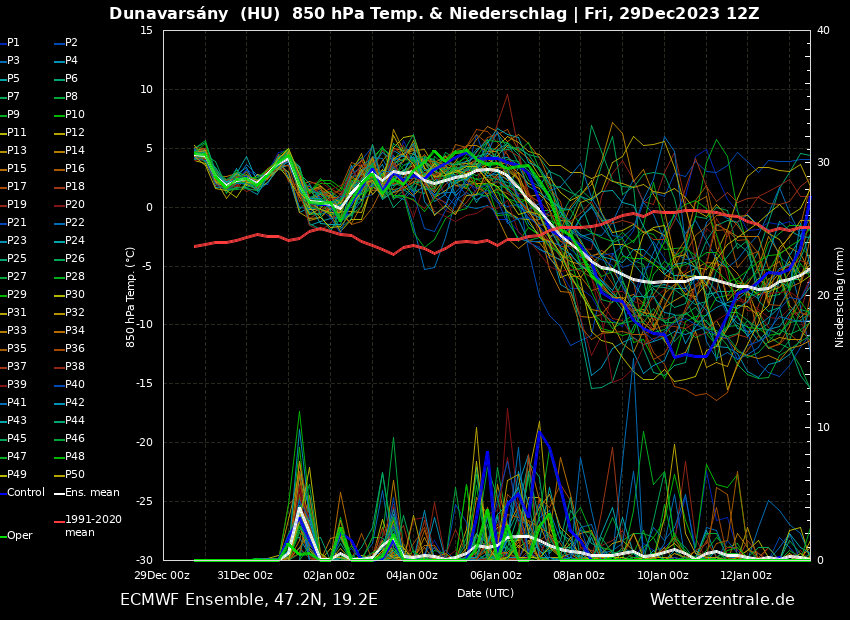Open the Wetterzentrale.de link text
Screen dimensions: 850x620
coord(722,600)
